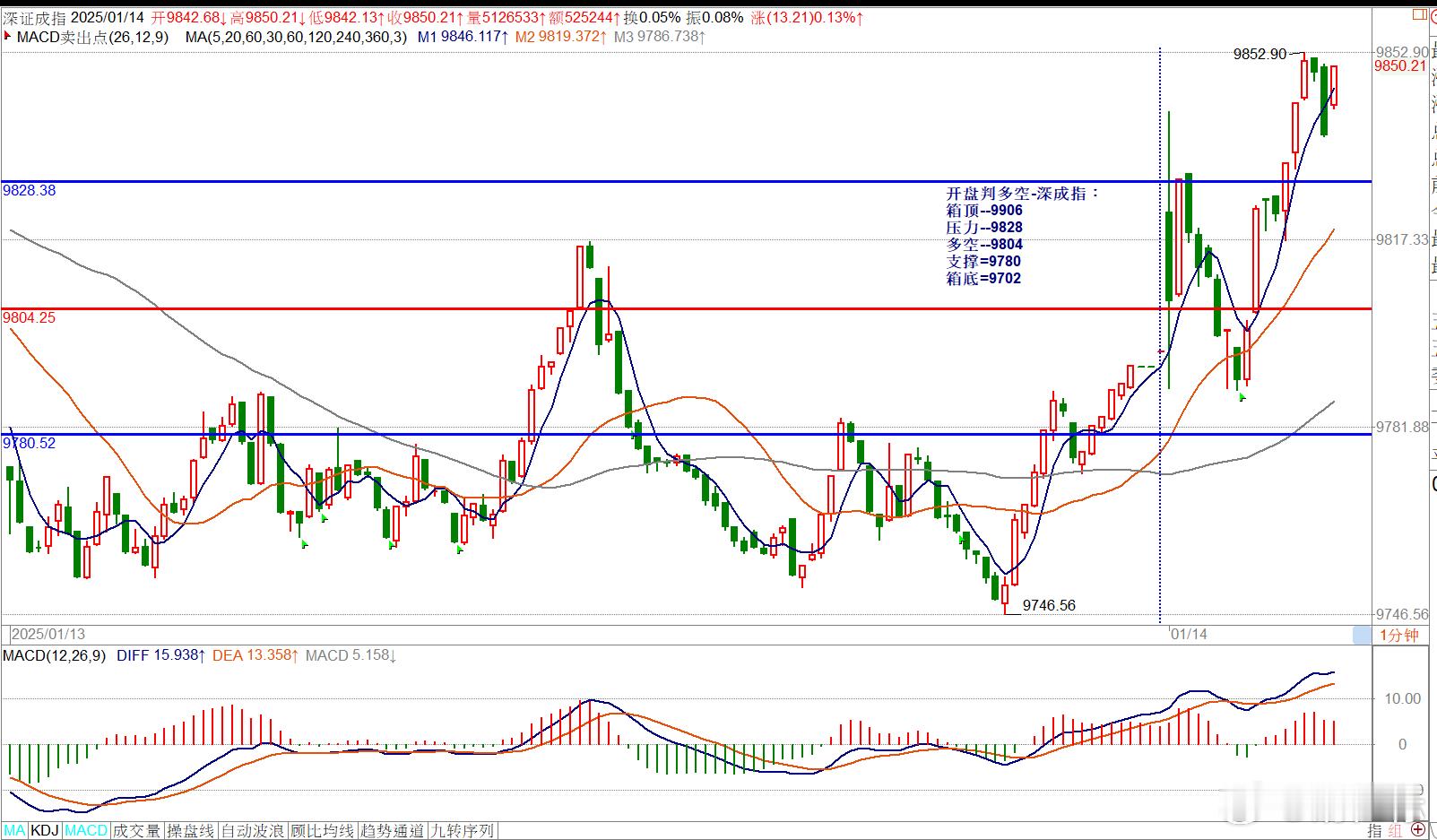Click the M1 9846.117 value
This screenshot has width=1437, height=840.
pos(463,37)
